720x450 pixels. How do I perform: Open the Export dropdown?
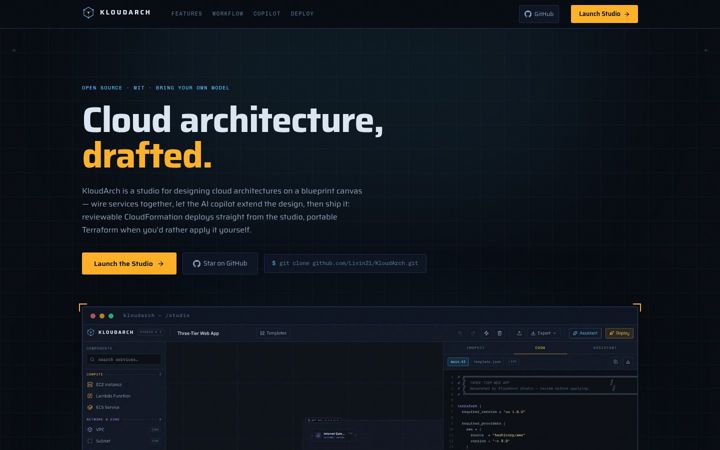[544, 333]
